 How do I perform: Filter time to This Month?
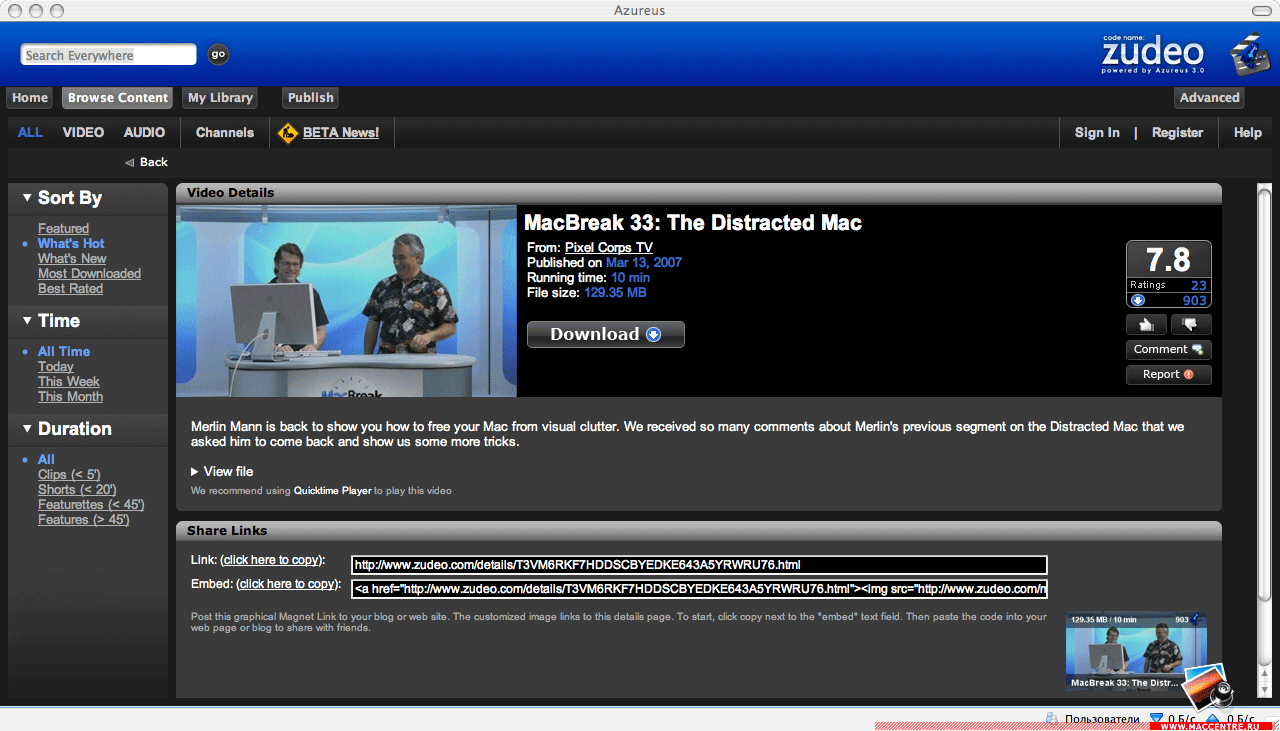coord(70,396)
